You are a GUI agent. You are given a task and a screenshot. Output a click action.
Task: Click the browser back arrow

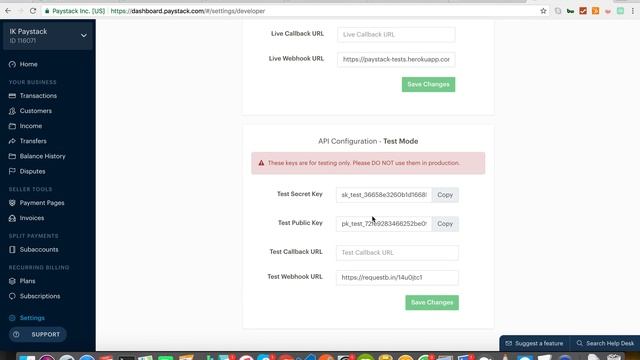click(x=8, y=11)
